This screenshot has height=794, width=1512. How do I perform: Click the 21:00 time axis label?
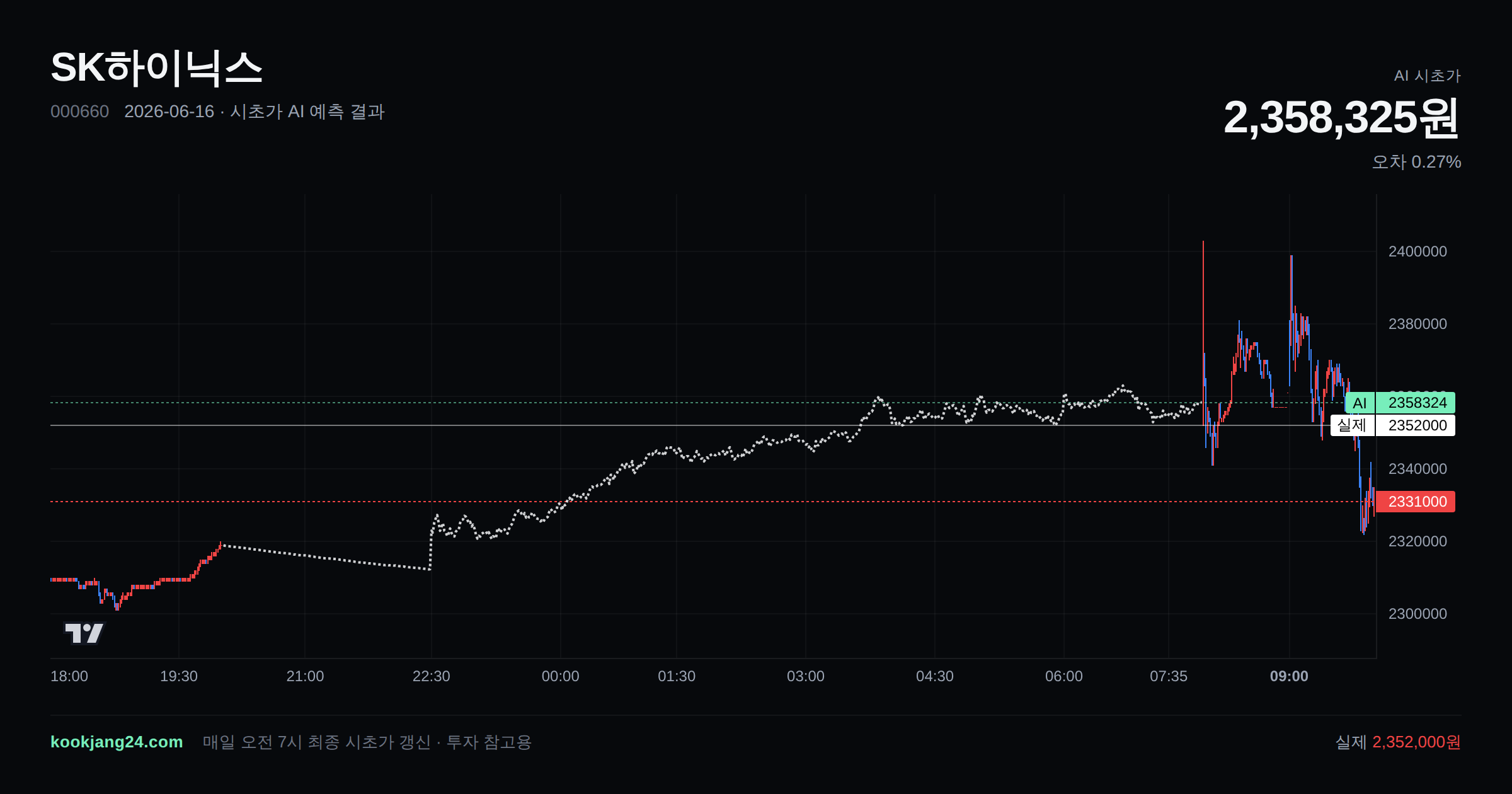305,676
